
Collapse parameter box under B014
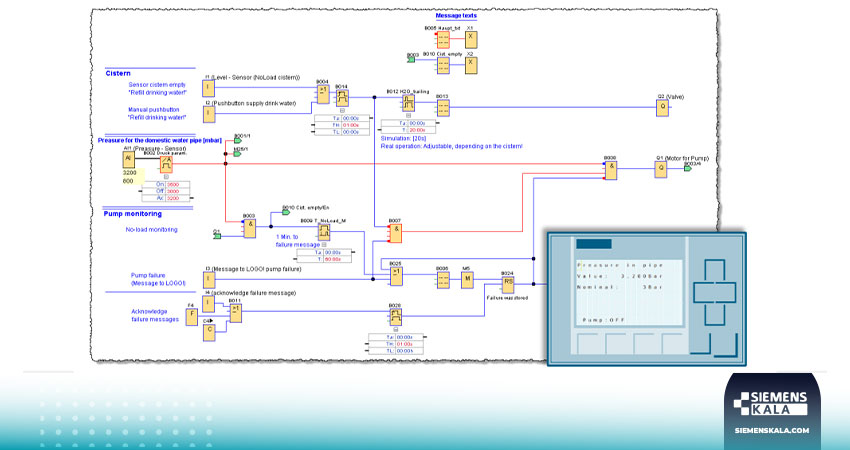342,110
